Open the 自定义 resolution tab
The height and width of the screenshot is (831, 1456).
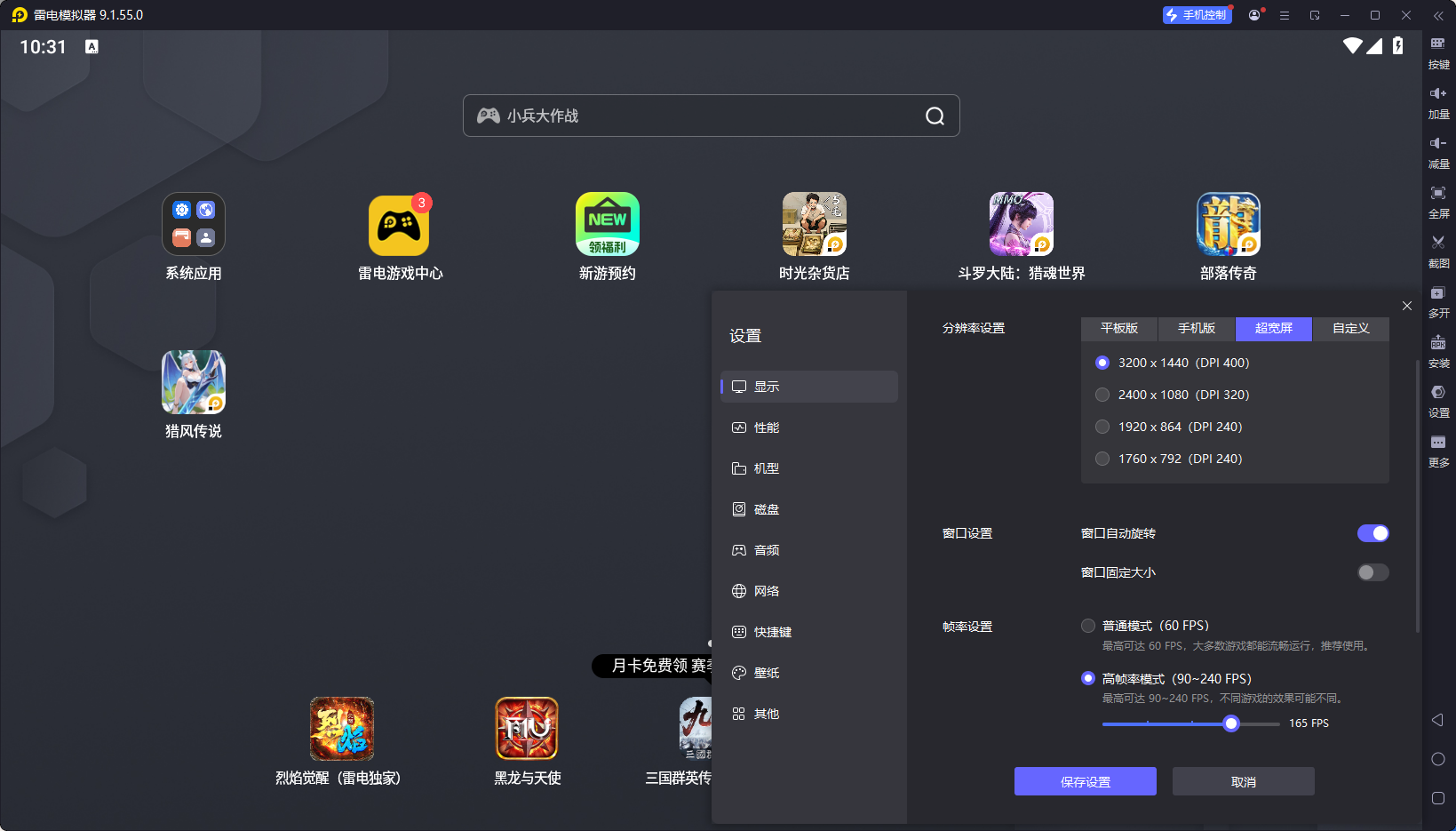point(1349,329)
